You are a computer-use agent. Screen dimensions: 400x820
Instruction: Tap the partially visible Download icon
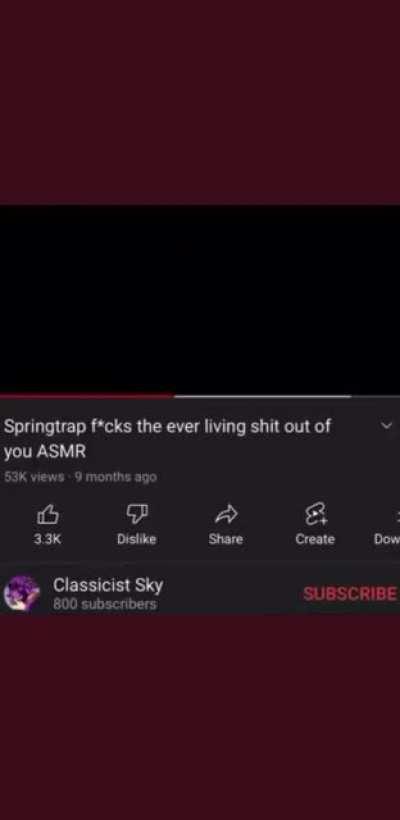point(396,518)
